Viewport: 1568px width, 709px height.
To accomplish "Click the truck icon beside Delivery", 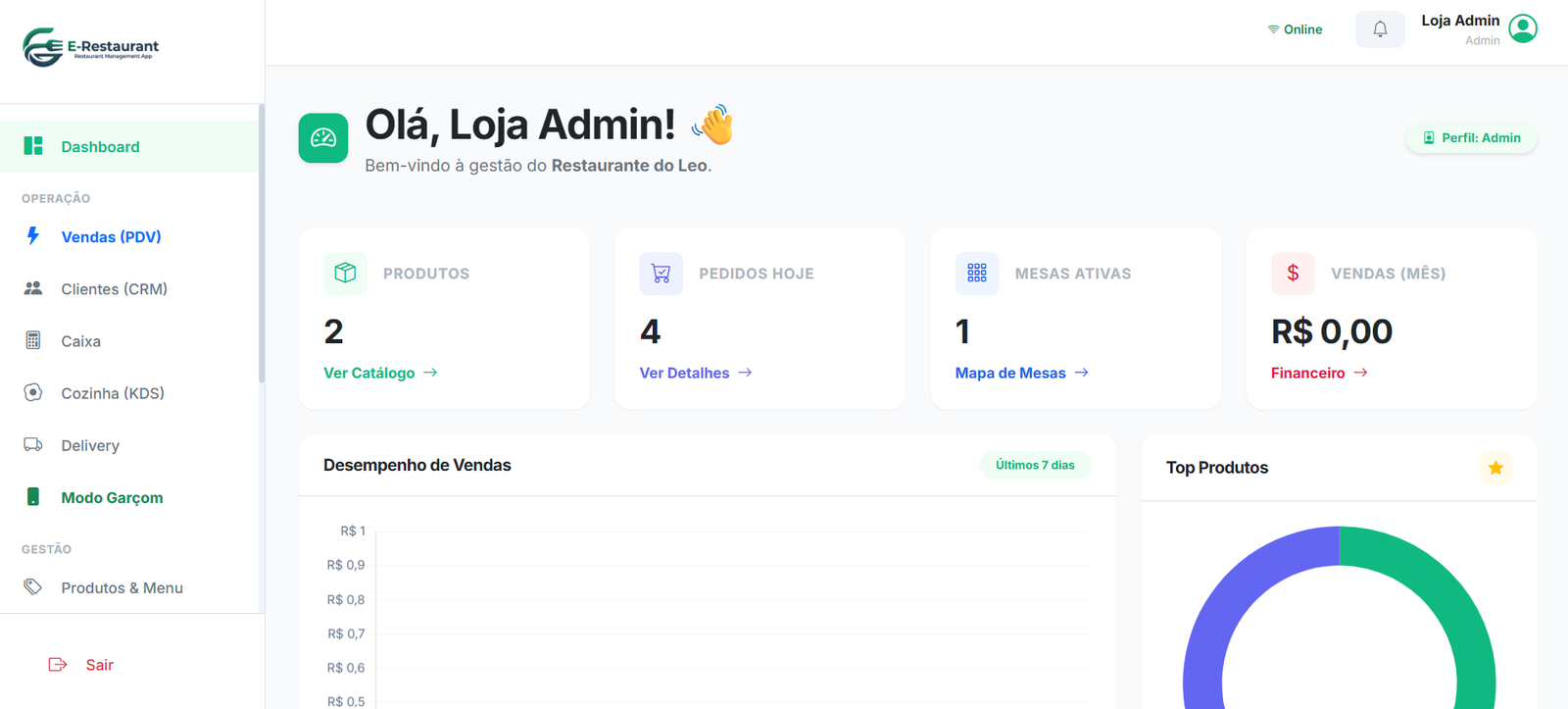I will (33, 444).
